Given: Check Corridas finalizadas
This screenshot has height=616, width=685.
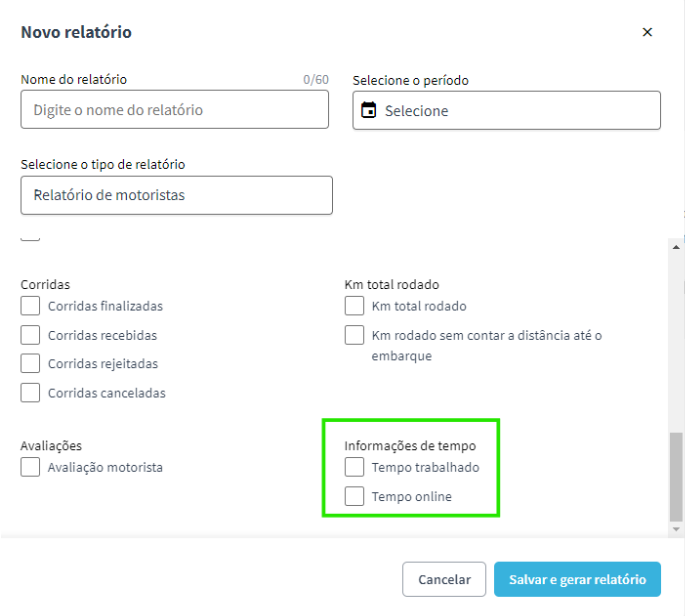Looking at the screenshot, I should (30, 306).
